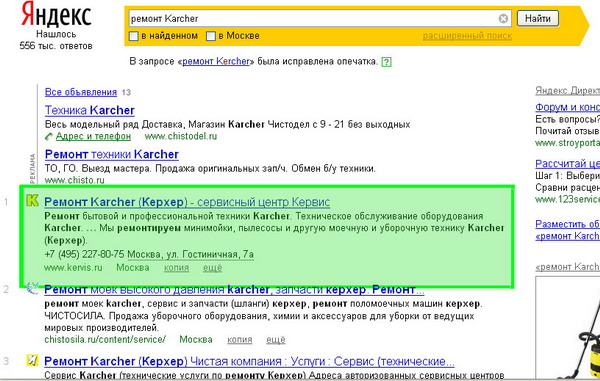Open the 'копия' cached link of the kervis.ru result
This screenshot has height=381, width=600.
click(x=176, y=268)
